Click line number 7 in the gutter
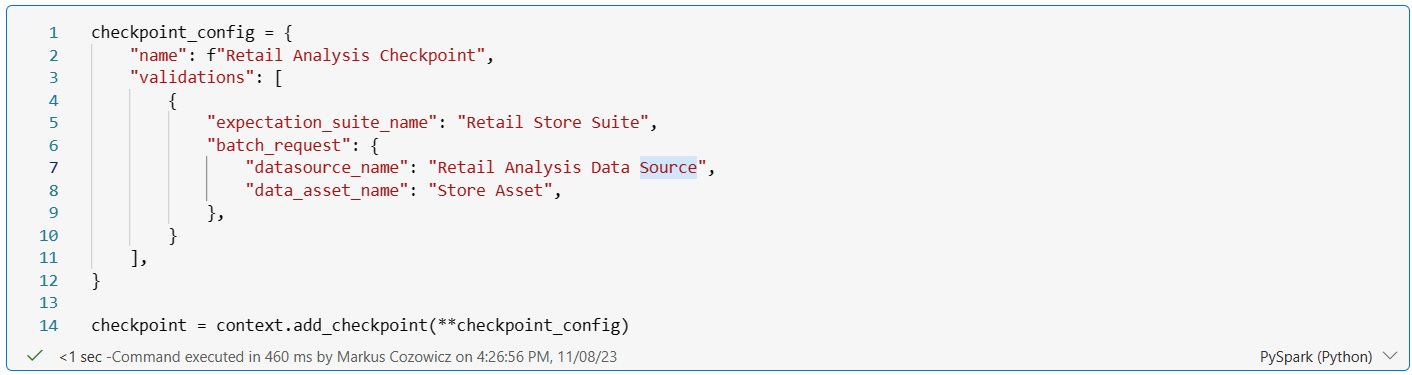The width and height of the screenshot is (1412, 375). pyautogui.click(x=53, y=167)
